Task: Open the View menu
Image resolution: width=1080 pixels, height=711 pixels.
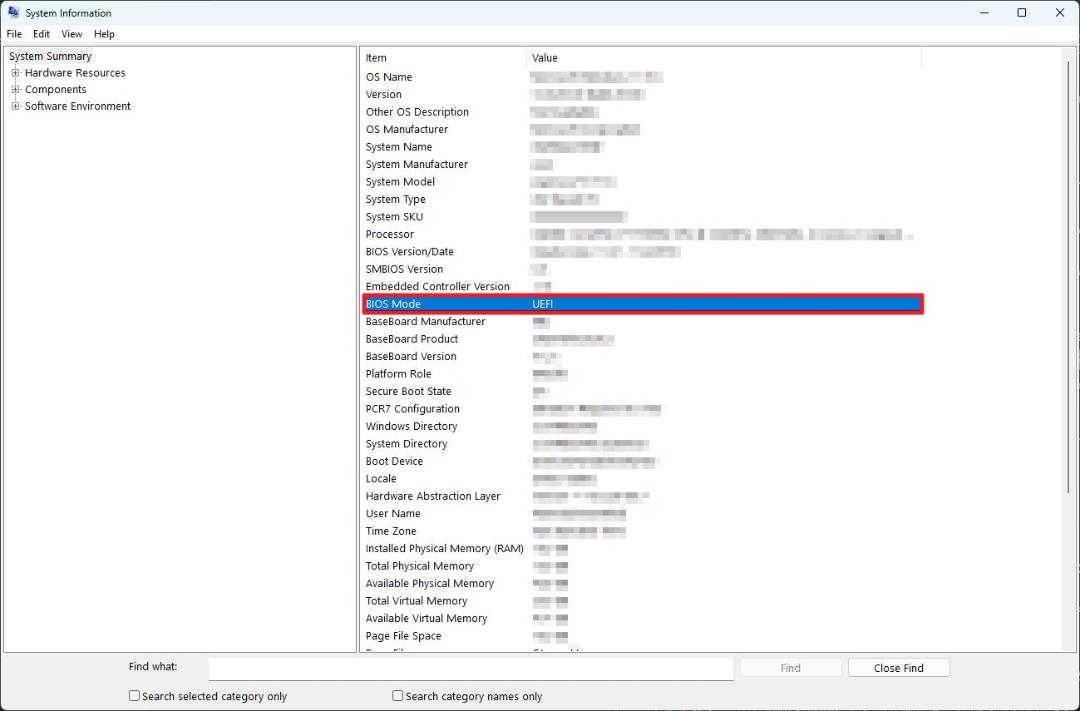Action: point(72,34)
